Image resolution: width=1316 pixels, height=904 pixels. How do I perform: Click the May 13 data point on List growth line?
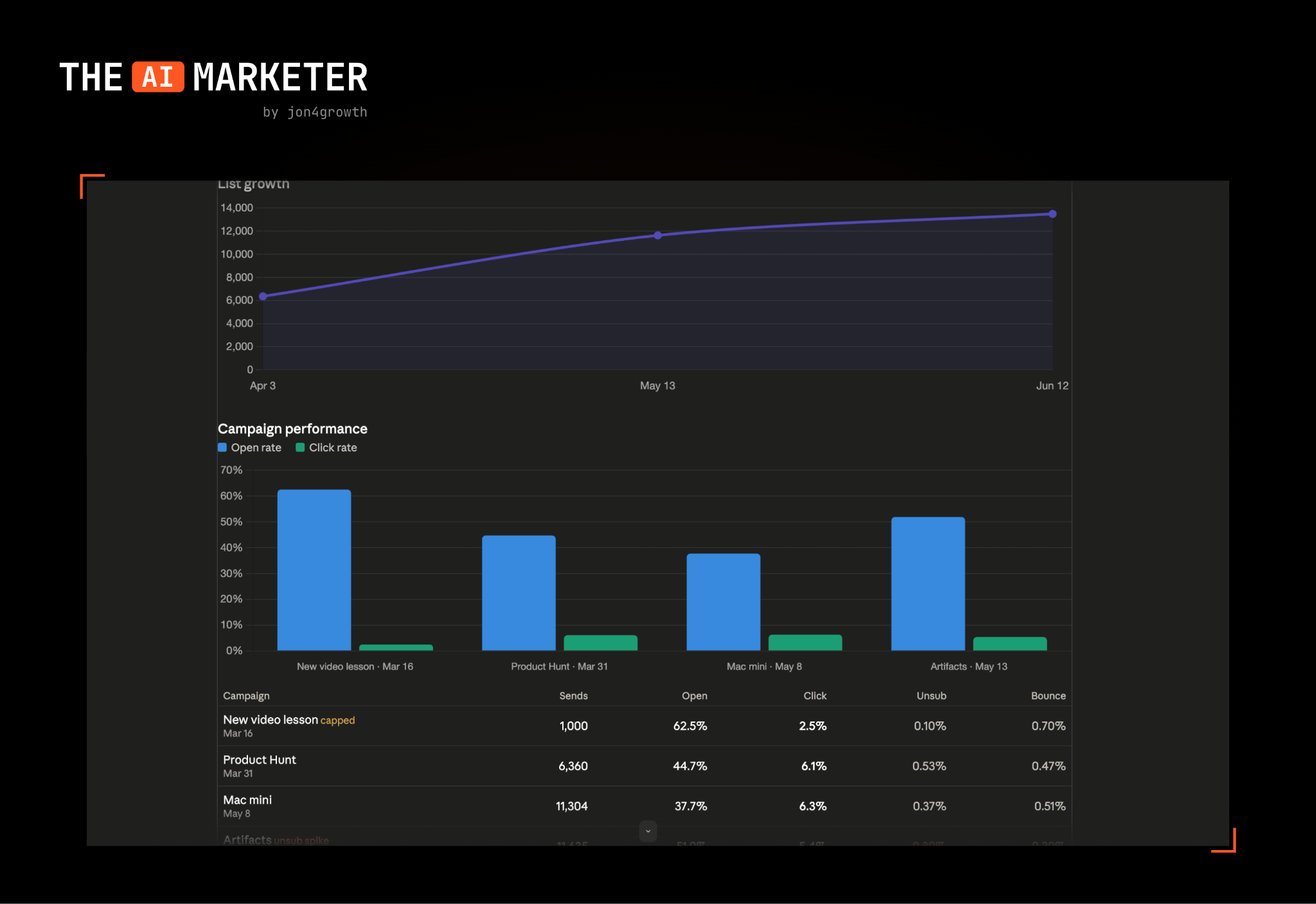[657, 235]
